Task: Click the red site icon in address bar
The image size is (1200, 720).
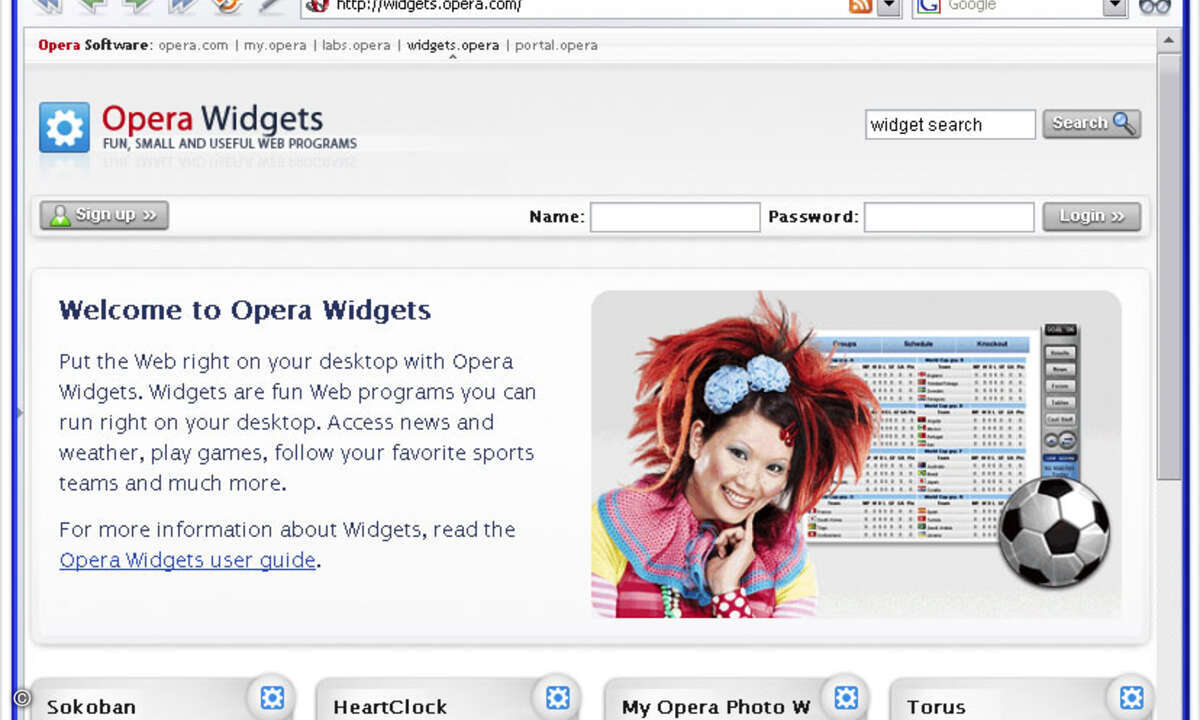Action: (318, 5)
